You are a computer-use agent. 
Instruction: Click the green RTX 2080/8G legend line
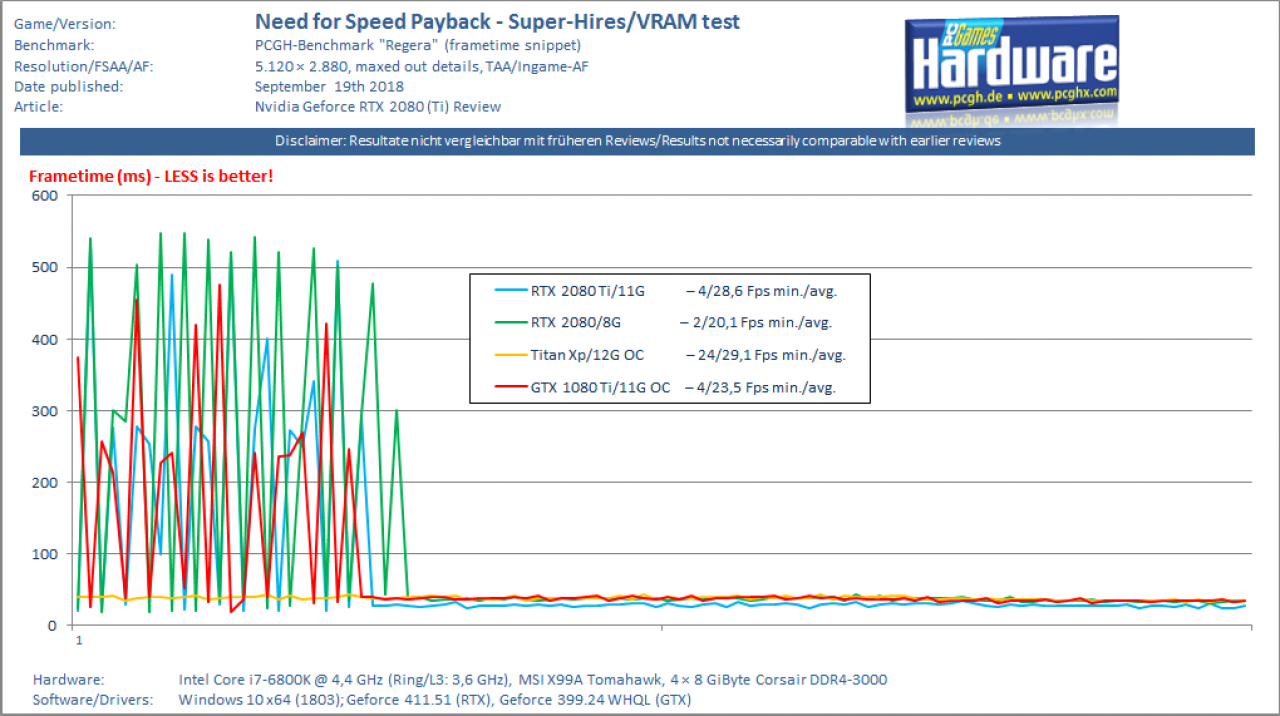[x=513, y=323]
